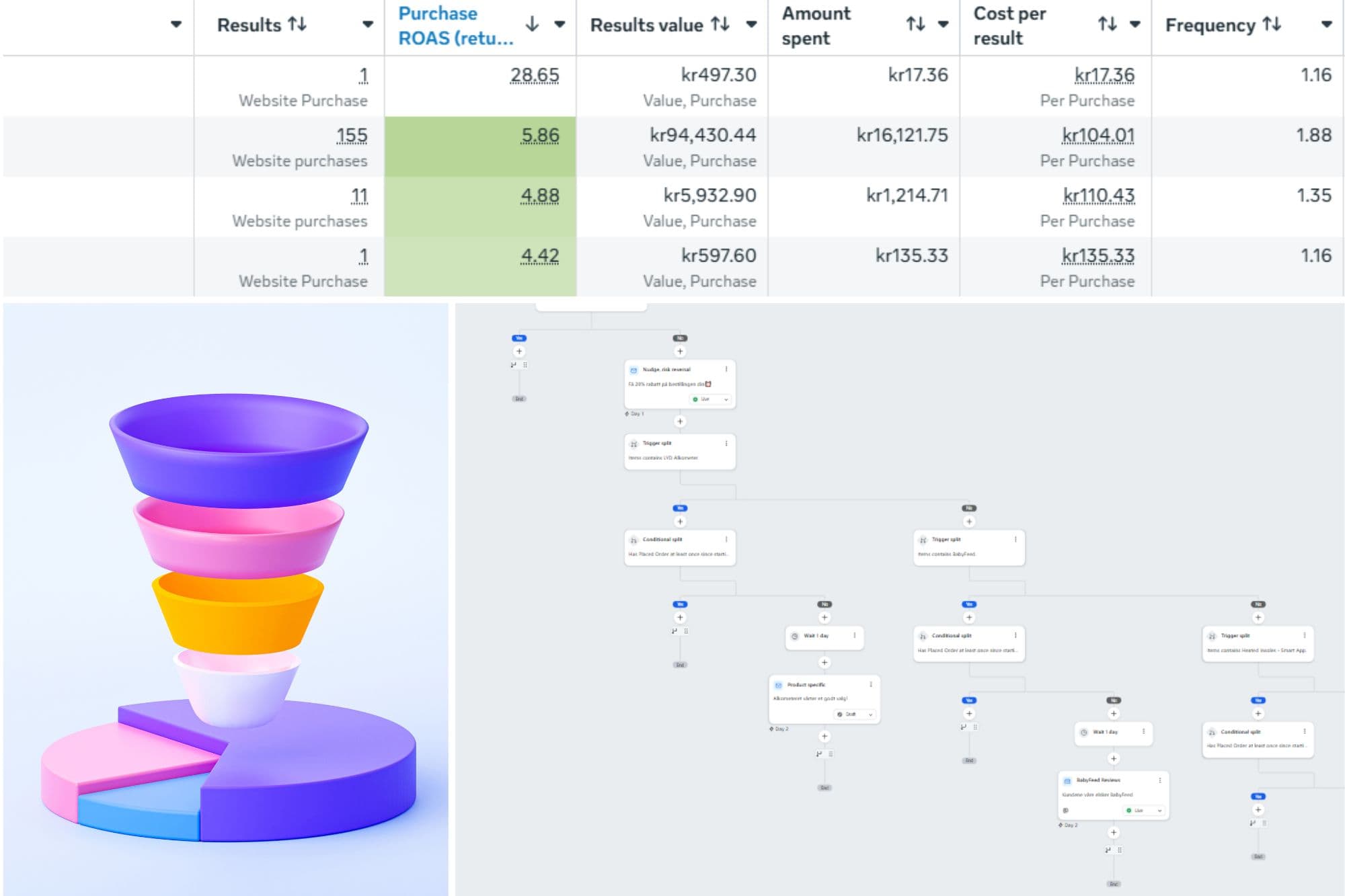Viewport: 1345px width, 896px height.
Task: Click the 155 website purchases result
Action: click(352, 136)
